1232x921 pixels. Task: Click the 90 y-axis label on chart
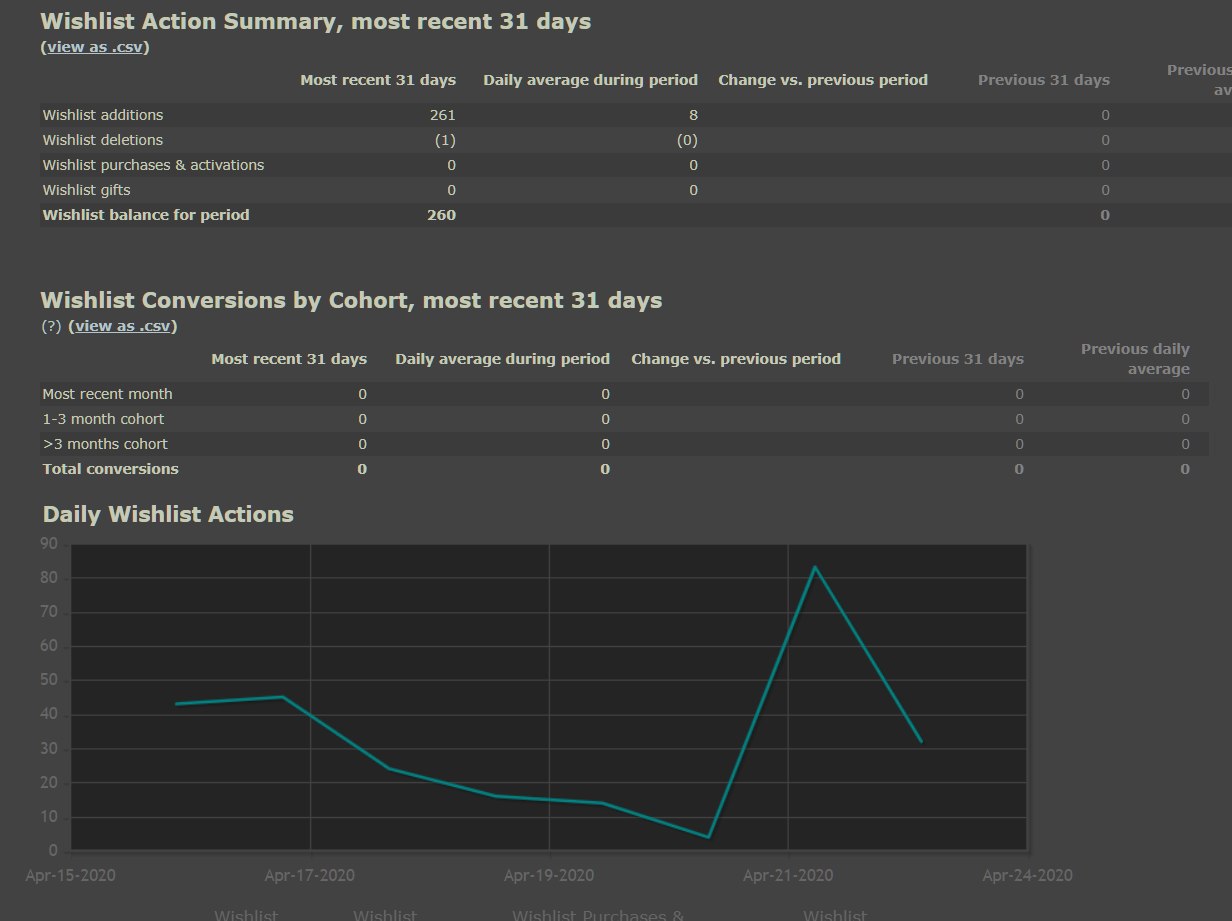pos(49,544)
